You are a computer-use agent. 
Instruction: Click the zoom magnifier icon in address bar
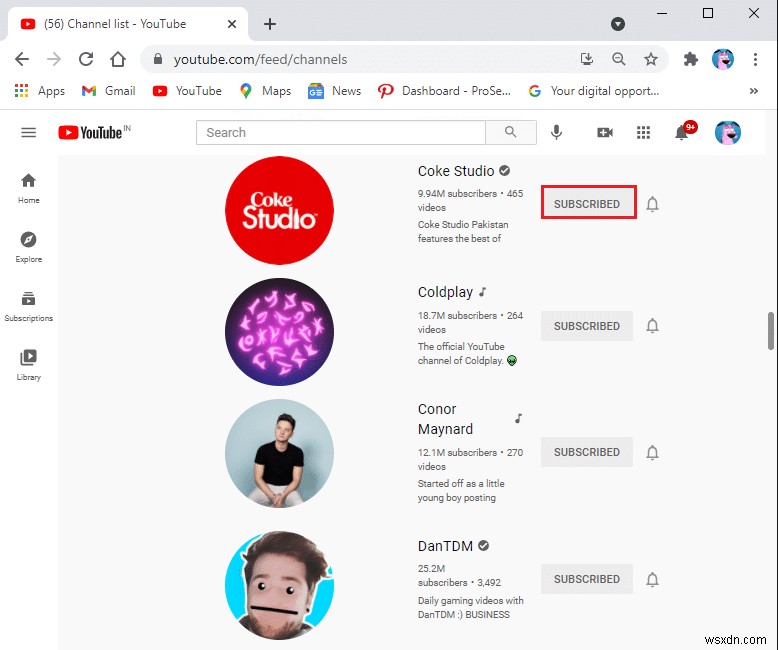619,59
